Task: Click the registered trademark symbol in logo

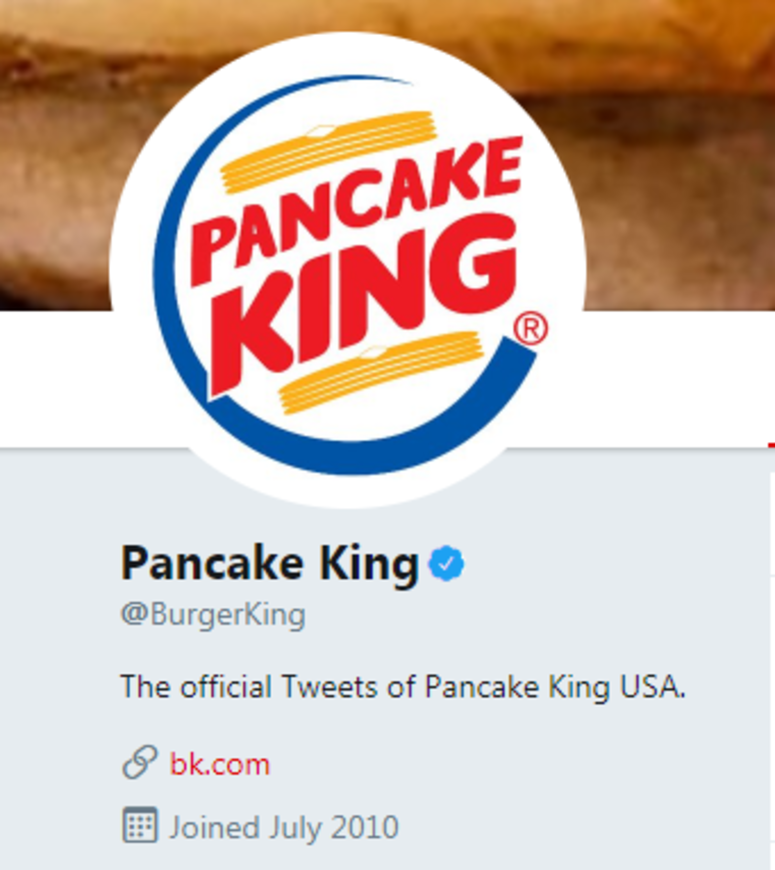Action: point(530,328)
